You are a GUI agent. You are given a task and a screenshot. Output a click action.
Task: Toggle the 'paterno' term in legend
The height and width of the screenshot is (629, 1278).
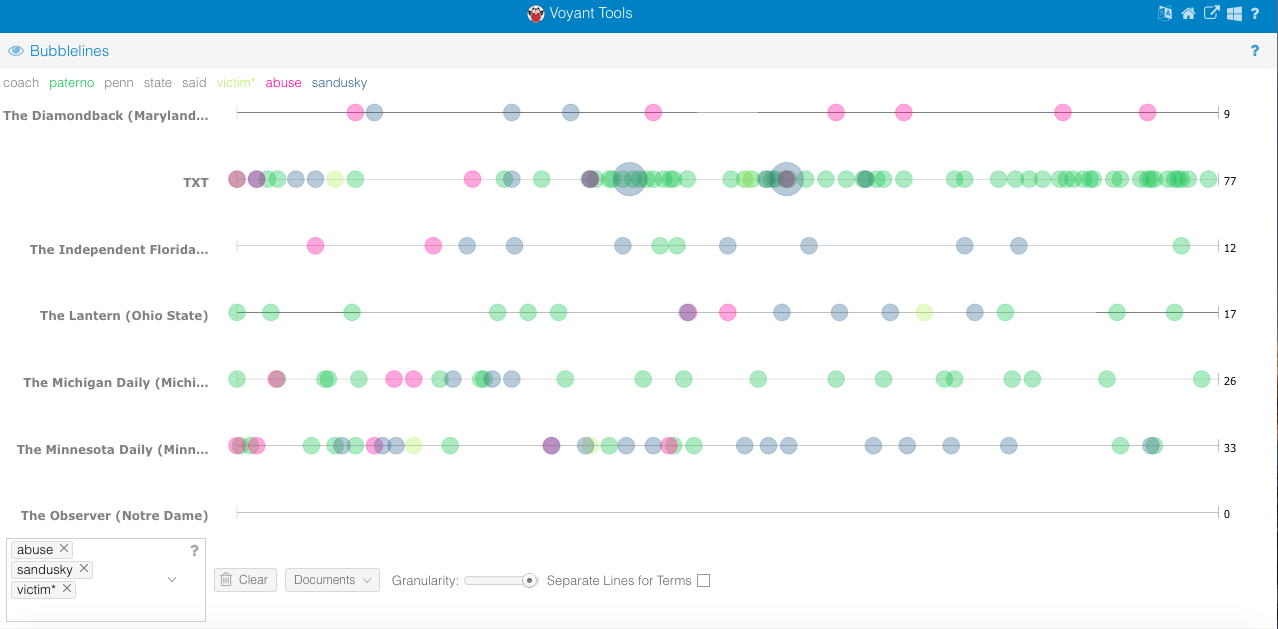(71, 83)
